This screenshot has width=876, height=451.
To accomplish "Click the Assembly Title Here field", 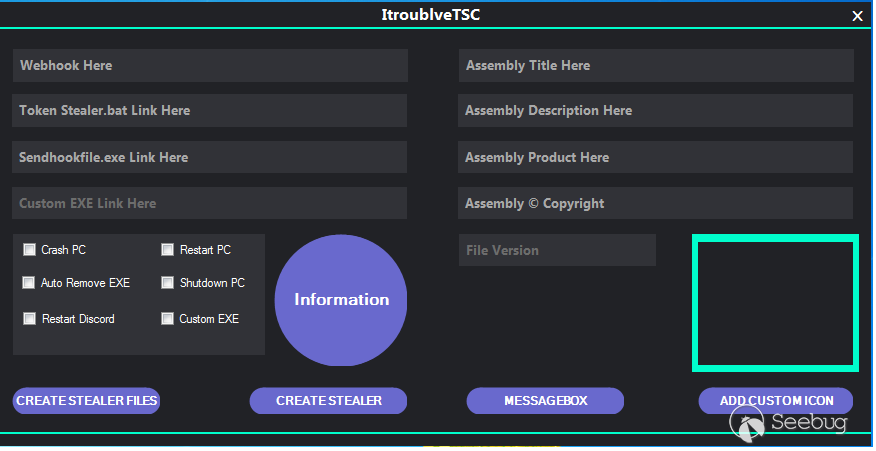I will [x=656, y=66].
